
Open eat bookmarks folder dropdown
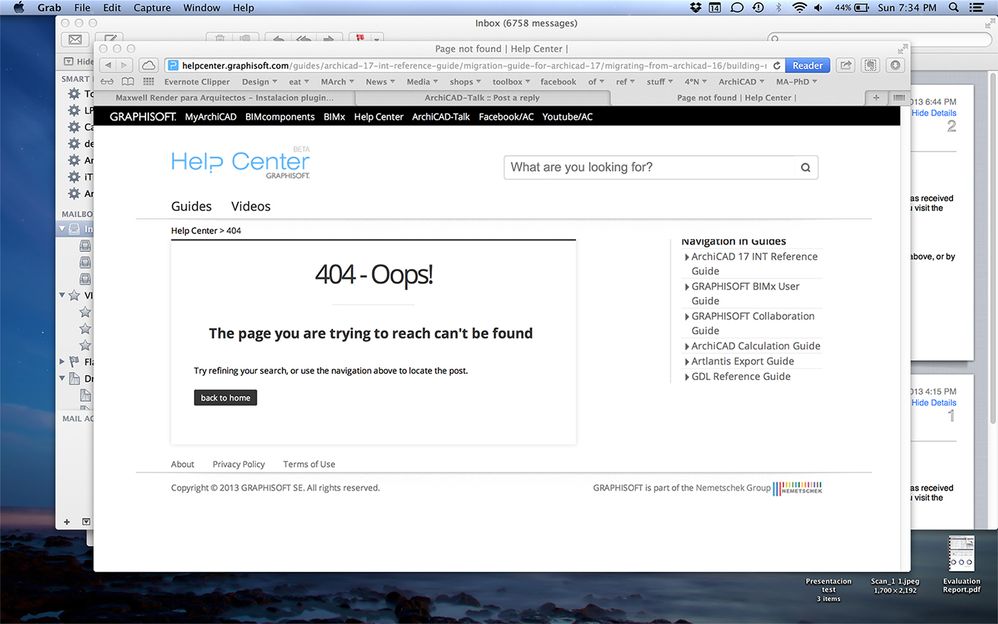click(299, 82)
